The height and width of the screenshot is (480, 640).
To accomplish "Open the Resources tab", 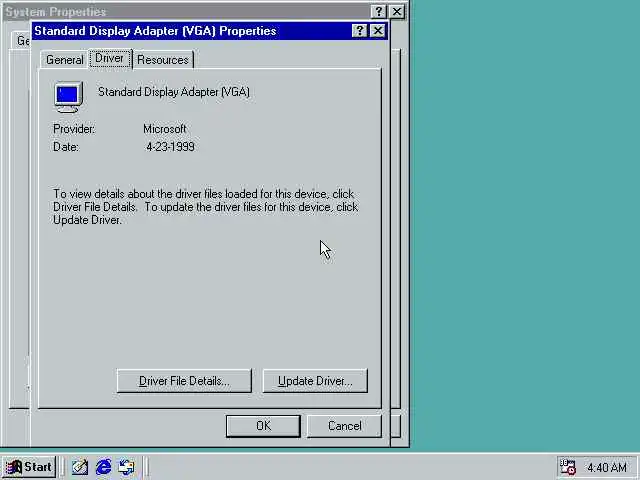I will [x=163, y=60].
